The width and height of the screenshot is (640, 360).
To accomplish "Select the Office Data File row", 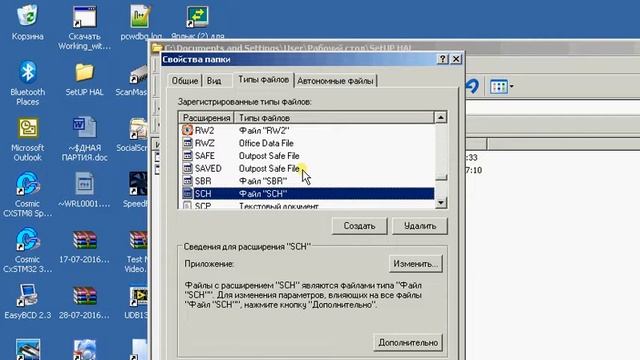I will [307, 143].
